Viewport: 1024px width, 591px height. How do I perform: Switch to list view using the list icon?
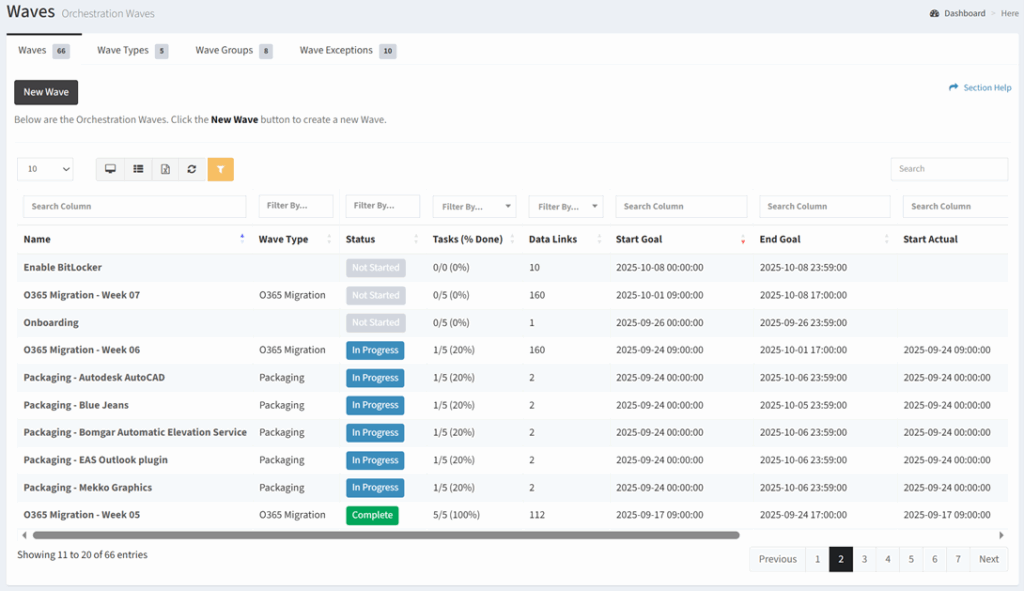138,169
